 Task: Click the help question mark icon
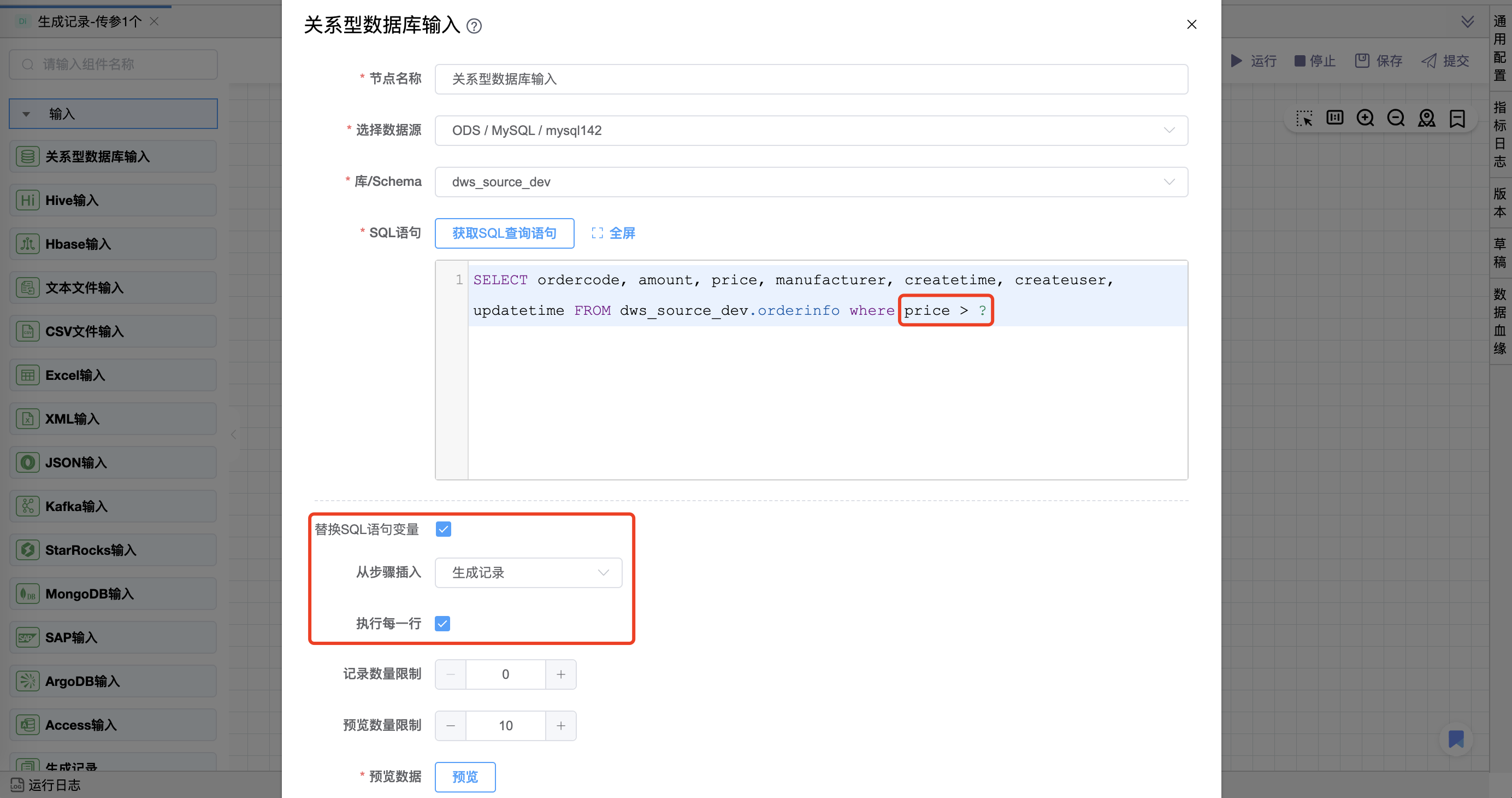coord(474,26)
